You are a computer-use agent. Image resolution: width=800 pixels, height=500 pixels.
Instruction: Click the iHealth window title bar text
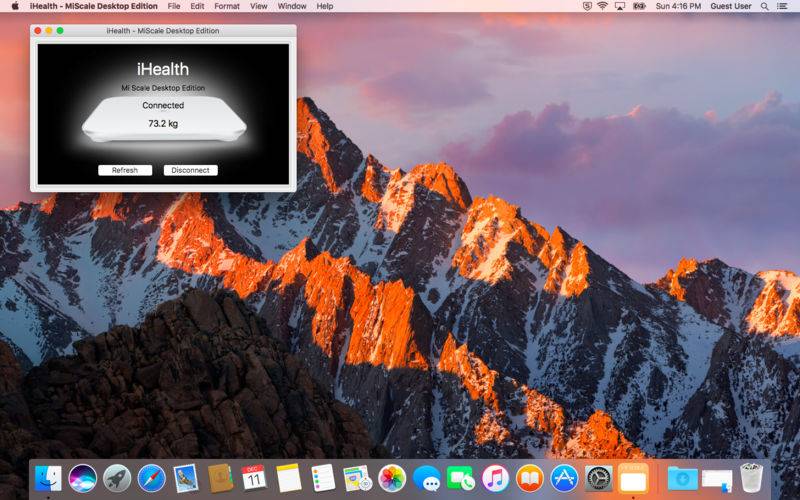click(163, 31)
